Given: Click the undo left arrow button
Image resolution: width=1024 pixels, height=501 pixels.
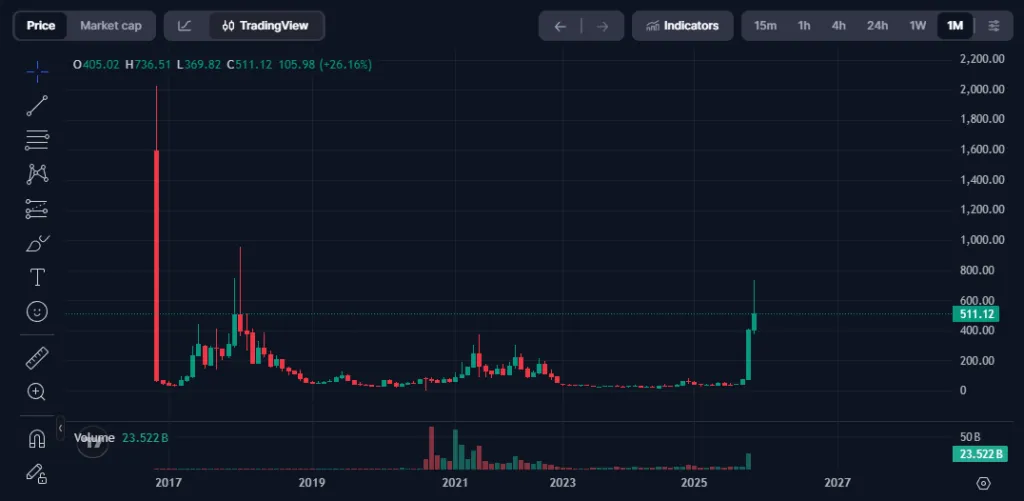Looking at the screenshot, I should pos(560,26).
